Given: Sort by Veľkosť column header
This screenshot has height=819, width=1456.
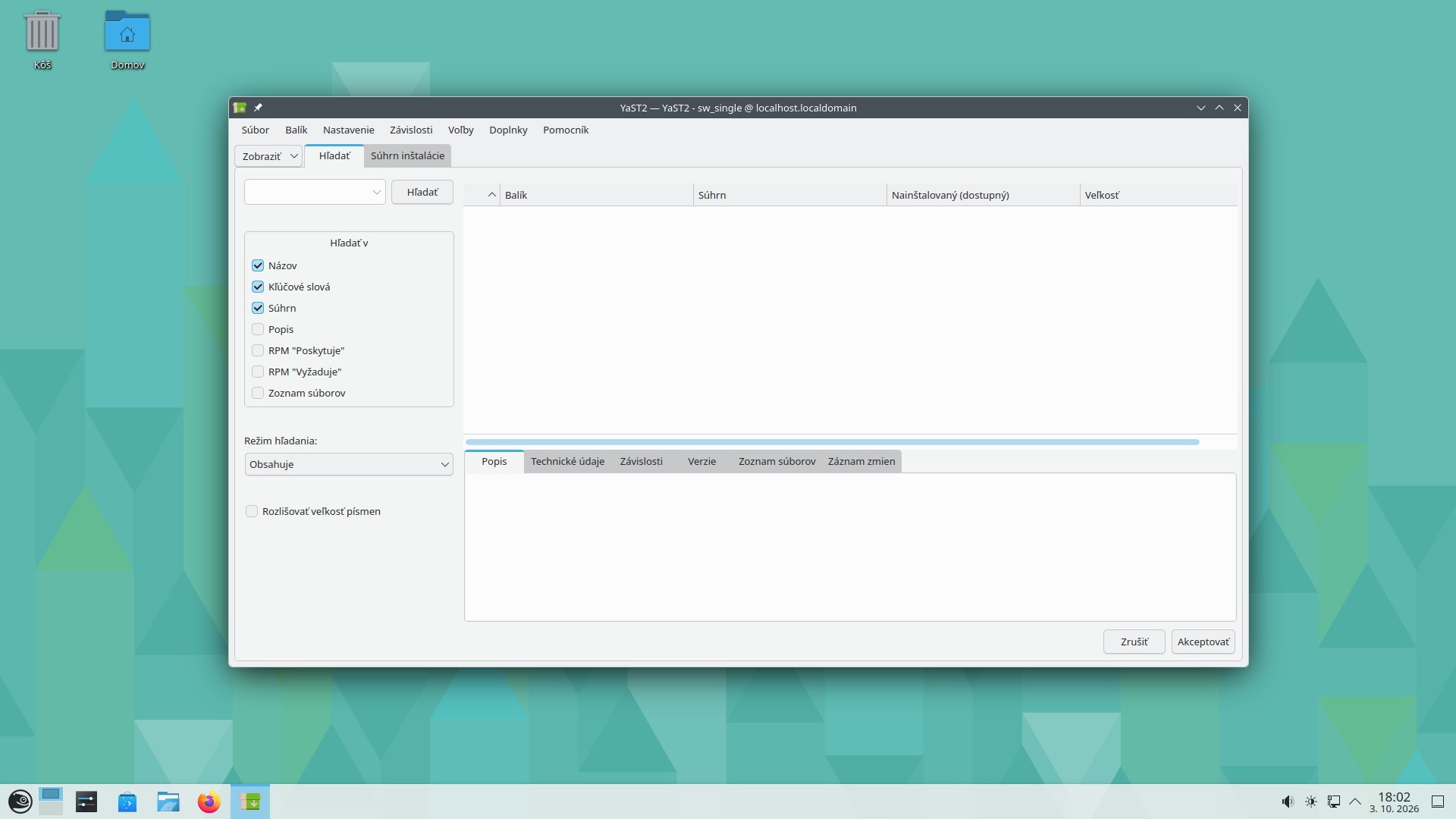Looking at the screenshot, I should point(1159,195).
